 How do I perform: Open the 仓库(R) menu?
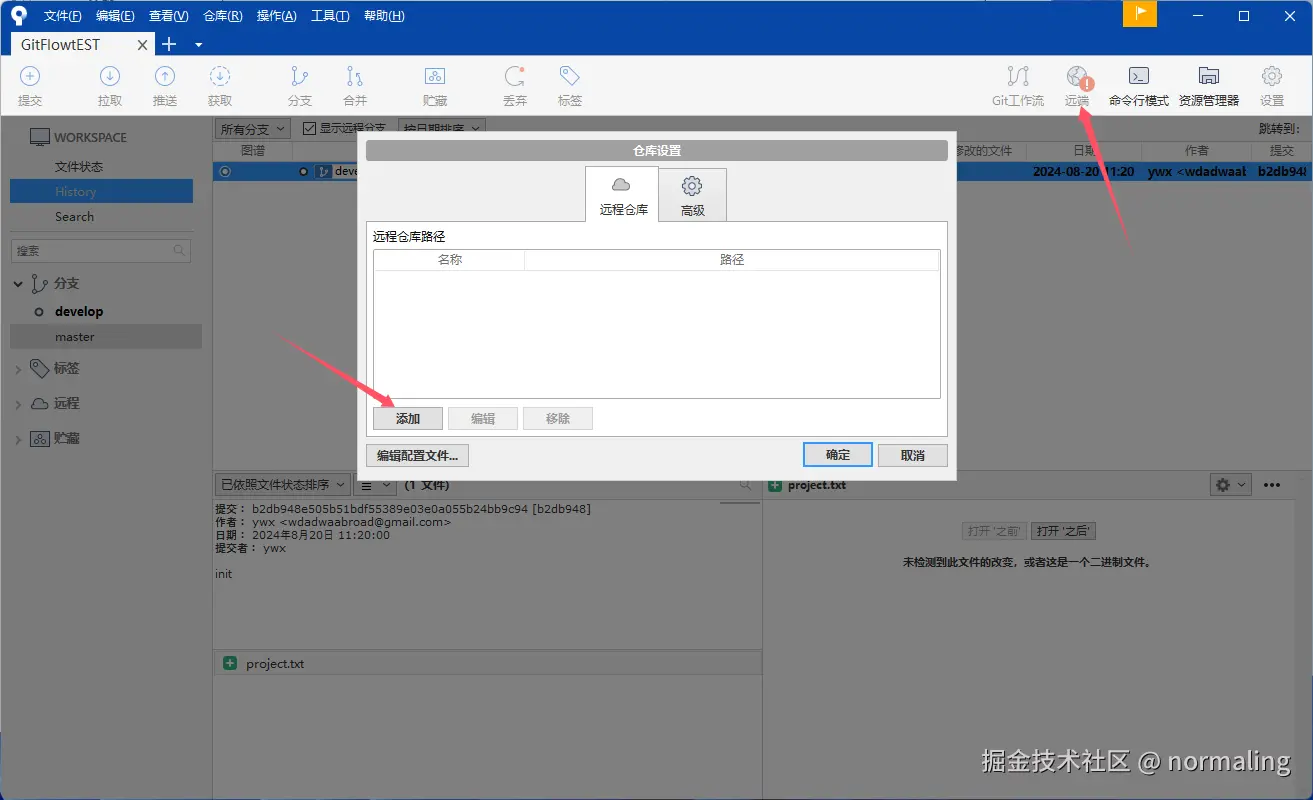tap(222, 16)
